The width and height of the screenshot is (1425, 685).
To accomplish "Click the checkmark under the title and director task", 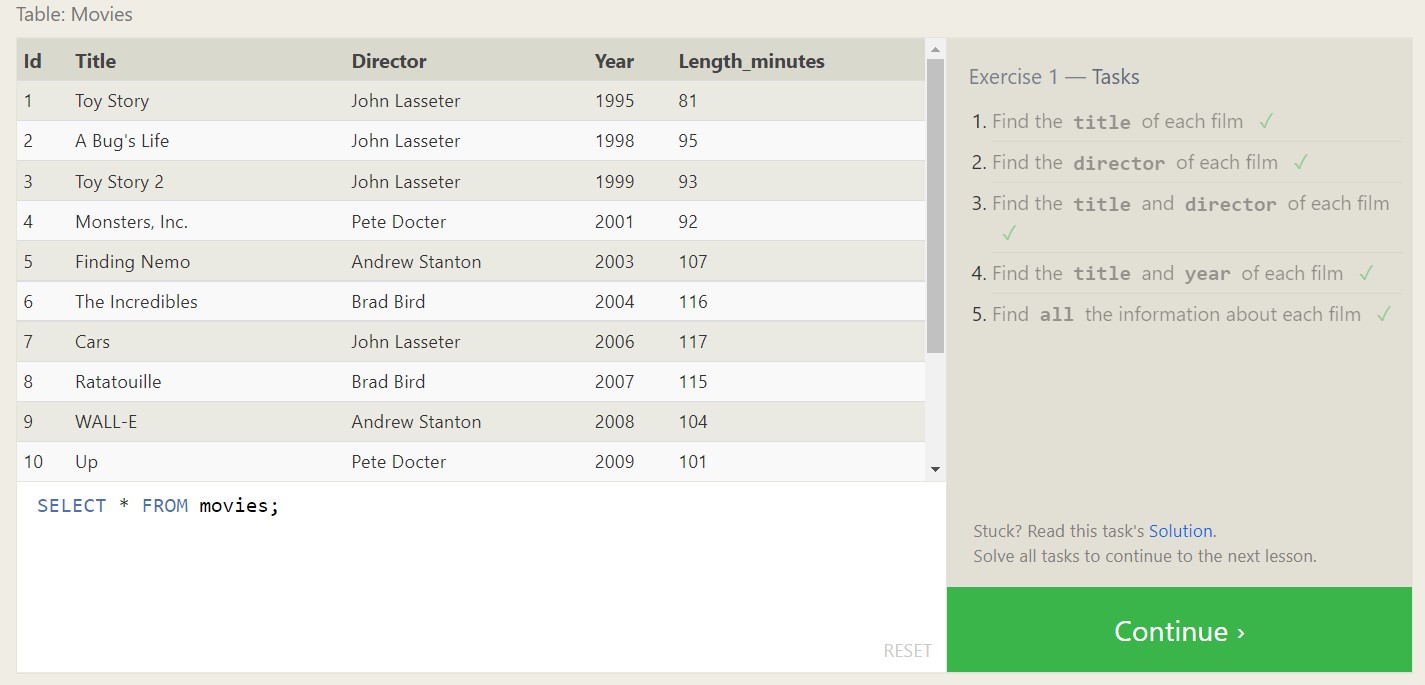I will 1009,233.
